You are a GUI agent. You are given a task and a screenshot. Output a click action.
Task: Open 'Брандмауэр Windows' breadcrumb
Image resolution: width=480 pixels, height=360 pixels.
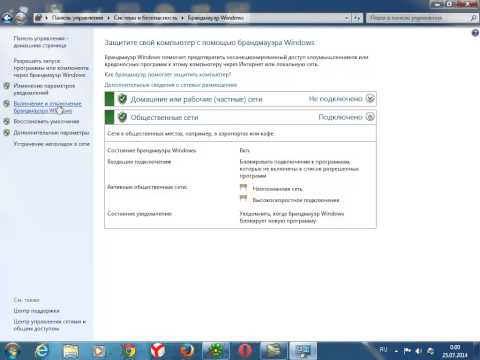point(216,18)
